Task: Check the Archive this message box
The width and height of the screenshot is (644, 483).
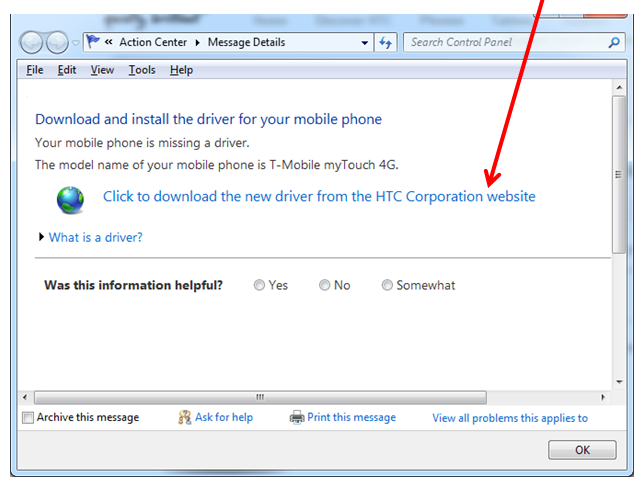Action: coord(28,418)
